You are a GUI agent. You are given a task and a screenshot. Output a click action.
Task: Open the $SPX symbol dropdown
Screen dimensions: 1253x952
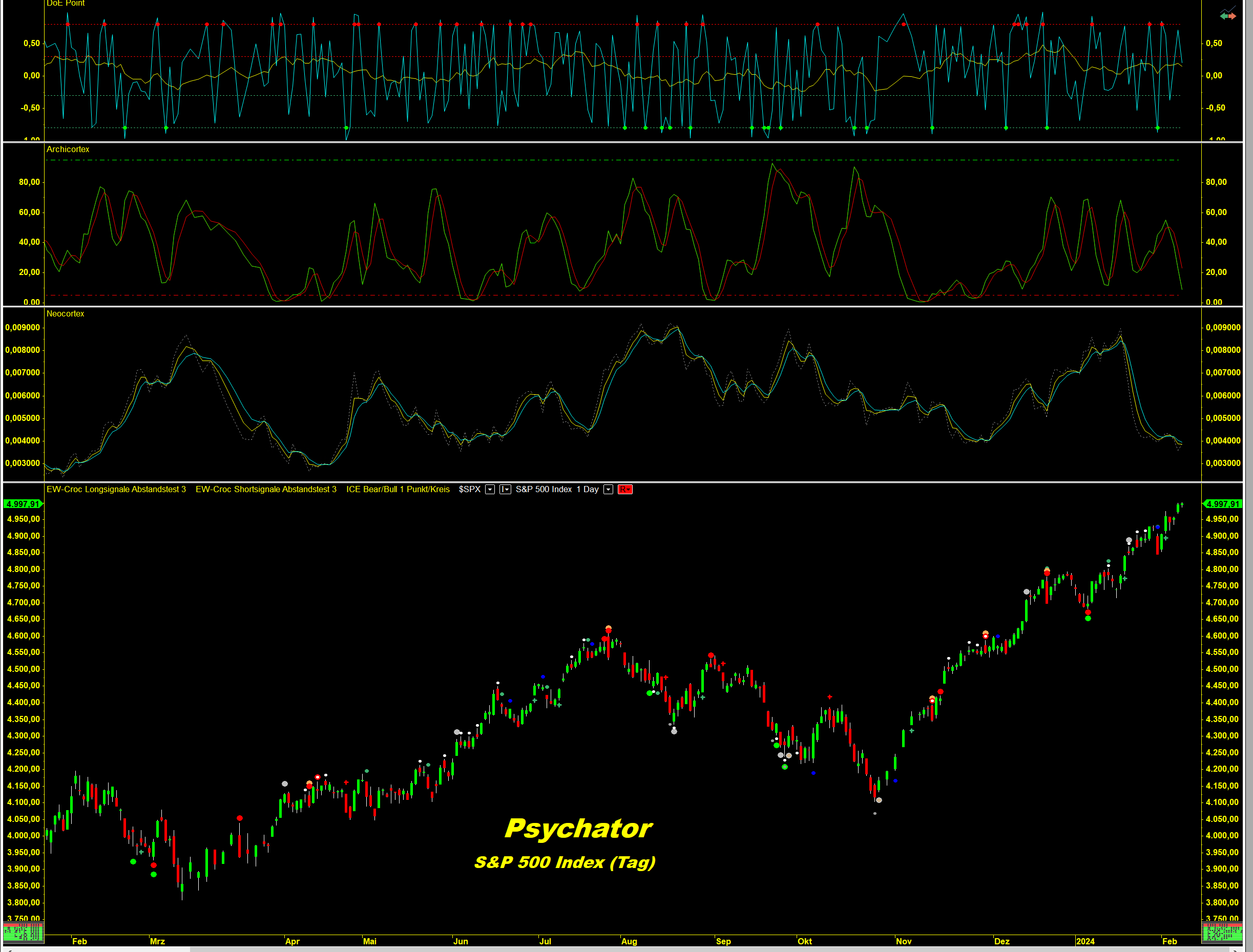pos(490,490)
